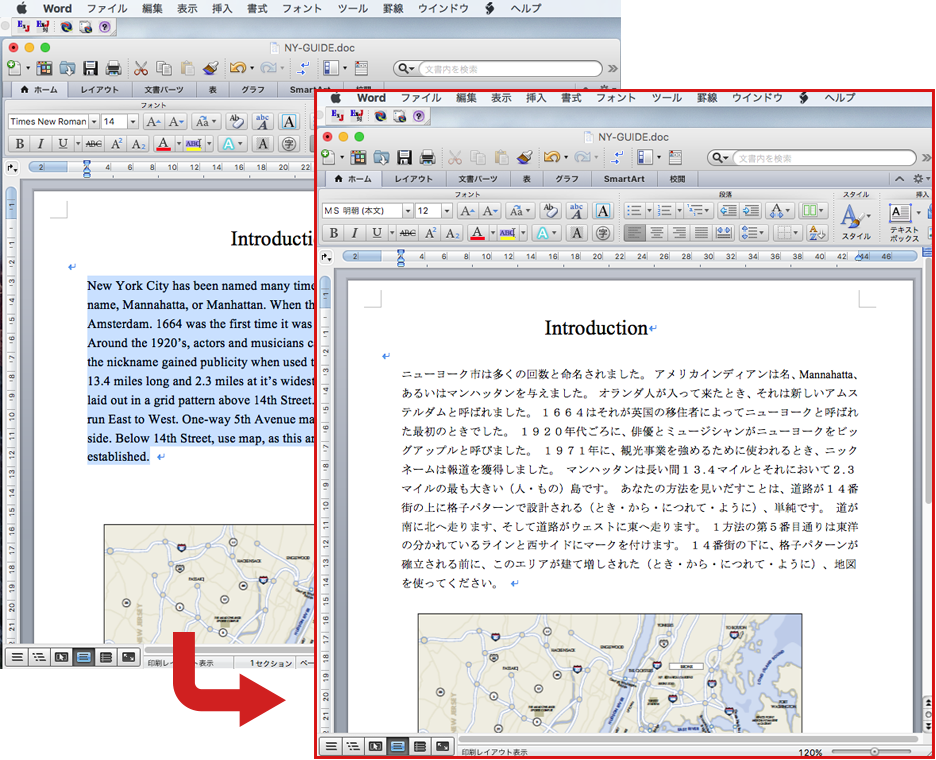Open 表示 menu in right window menu bar
936x760 pixels.
501,97
